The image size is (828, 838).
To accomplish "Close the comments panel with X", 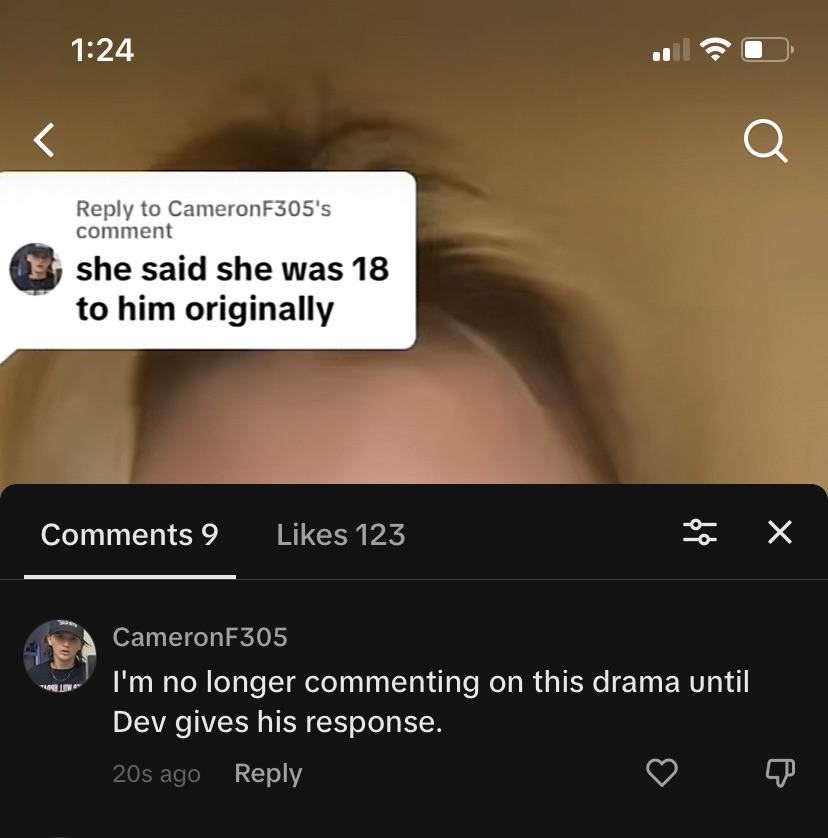I will click(780, 532).
